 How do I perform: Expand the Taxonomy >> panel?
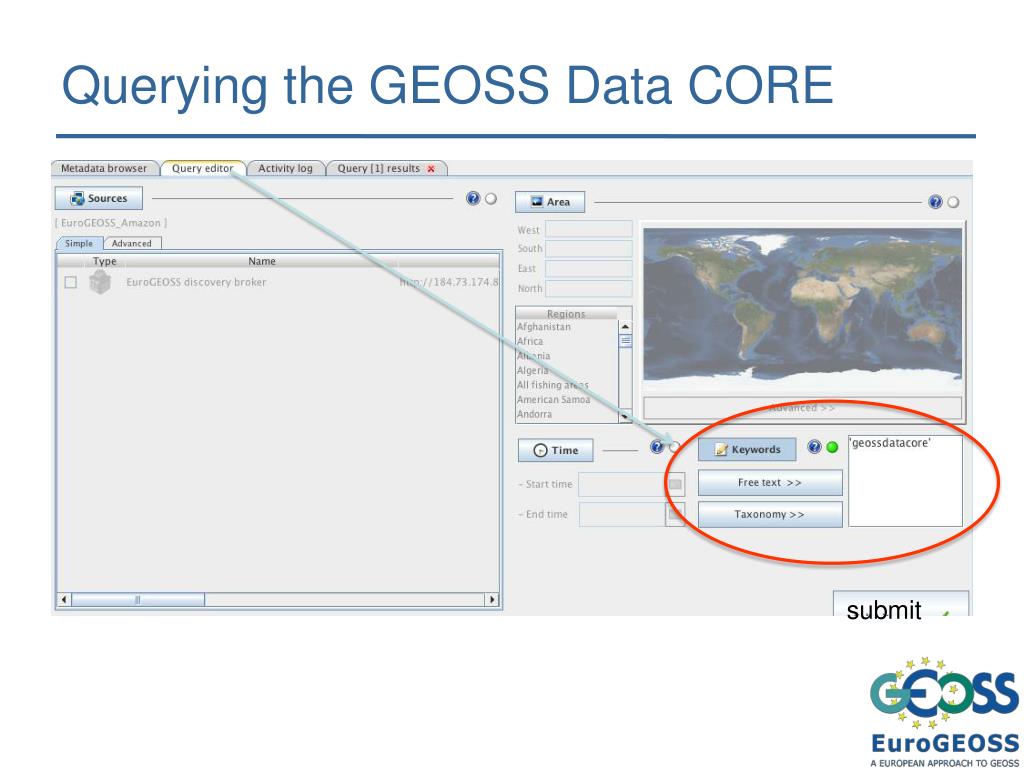[770, 515]
